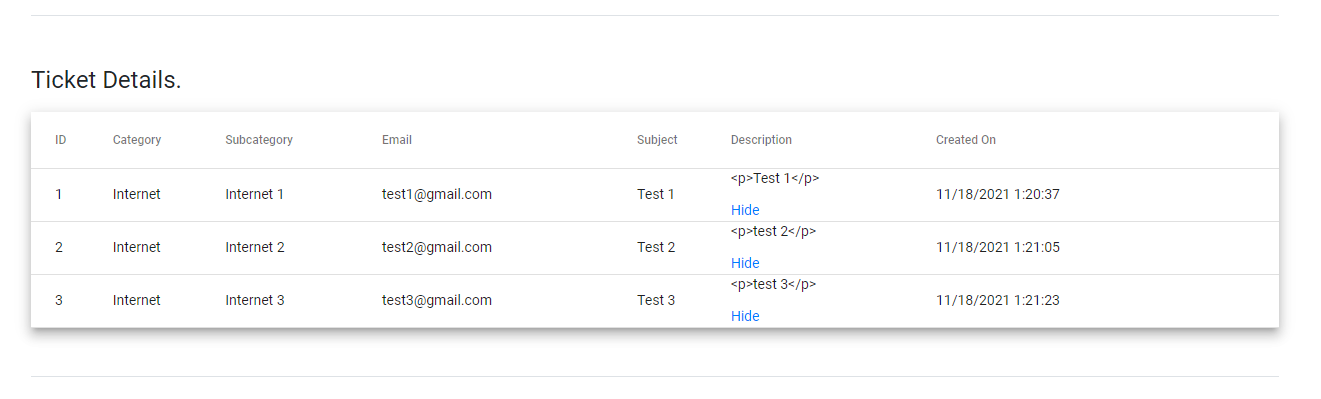Click ID 1 in test1@gmail.com row
Screen dimensions: 1321x399
coord(59,194)
